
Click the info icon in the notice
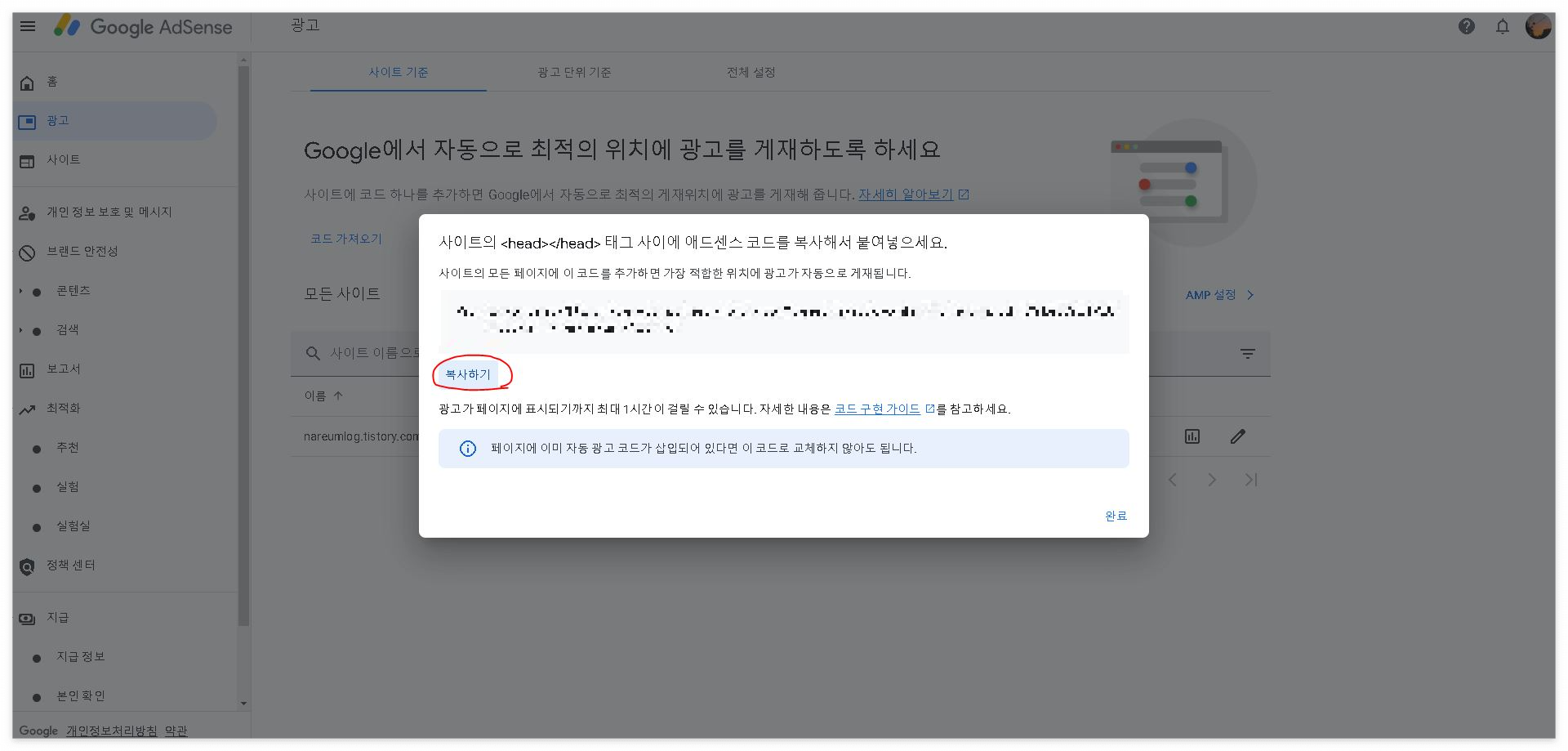(x=468, y=449)
